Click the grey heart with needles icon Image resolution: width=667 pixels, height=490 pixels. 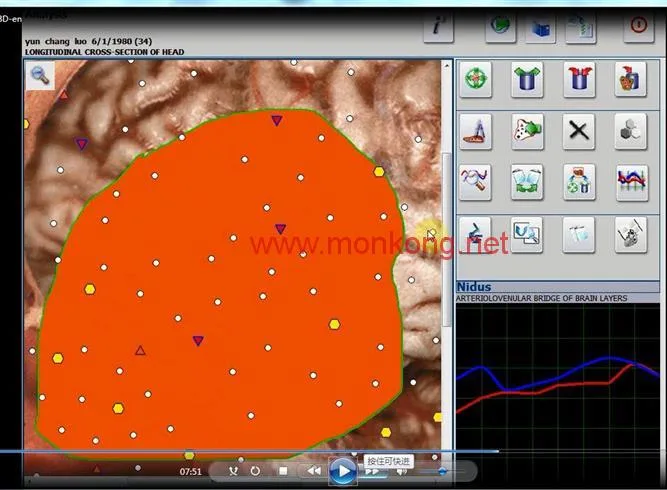630,235
